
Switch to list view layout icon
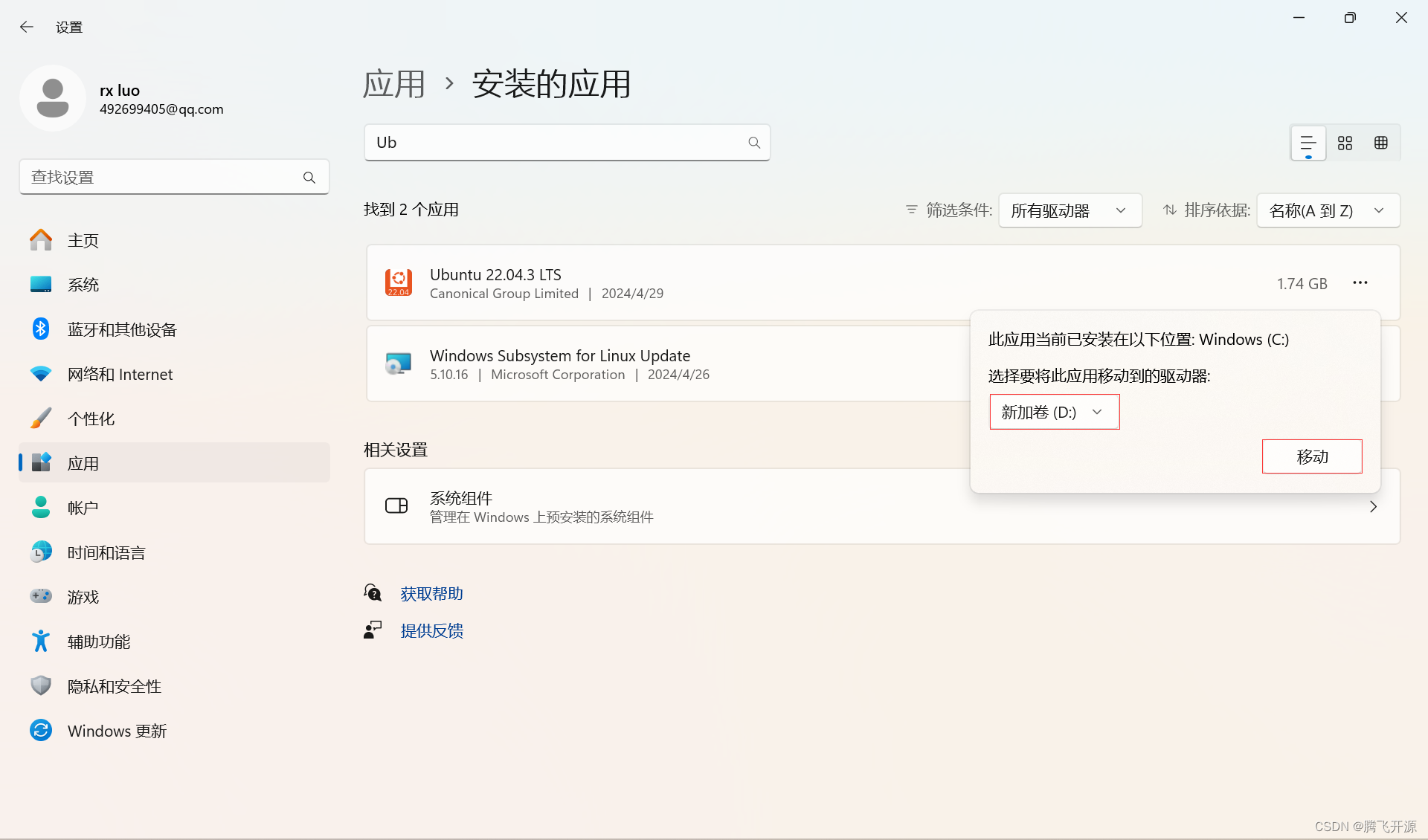[x=1308, y=143]
